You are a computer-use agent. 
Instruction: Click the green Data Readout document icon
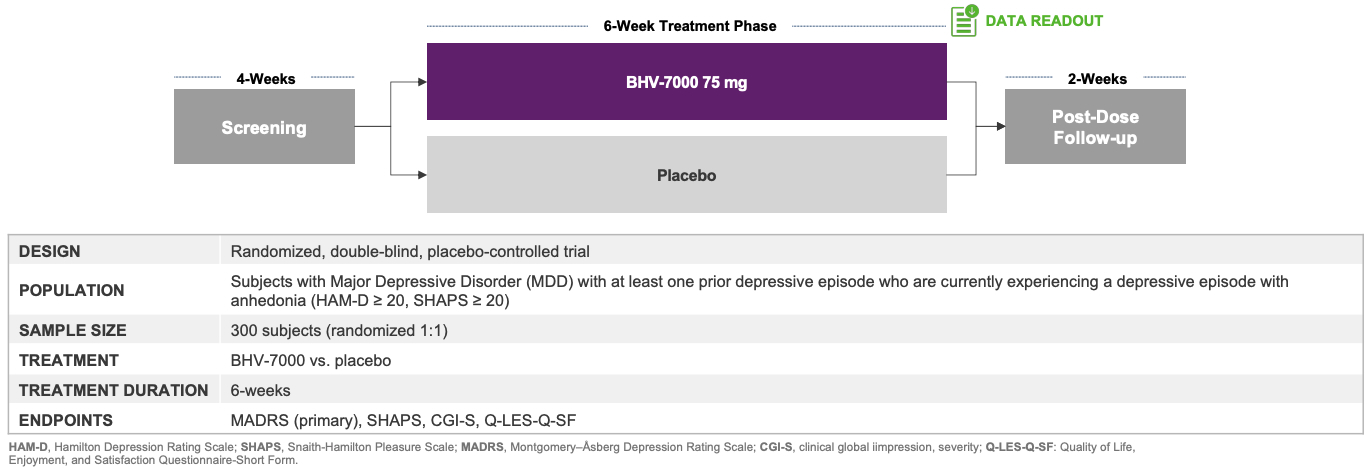tap(964, 21)
